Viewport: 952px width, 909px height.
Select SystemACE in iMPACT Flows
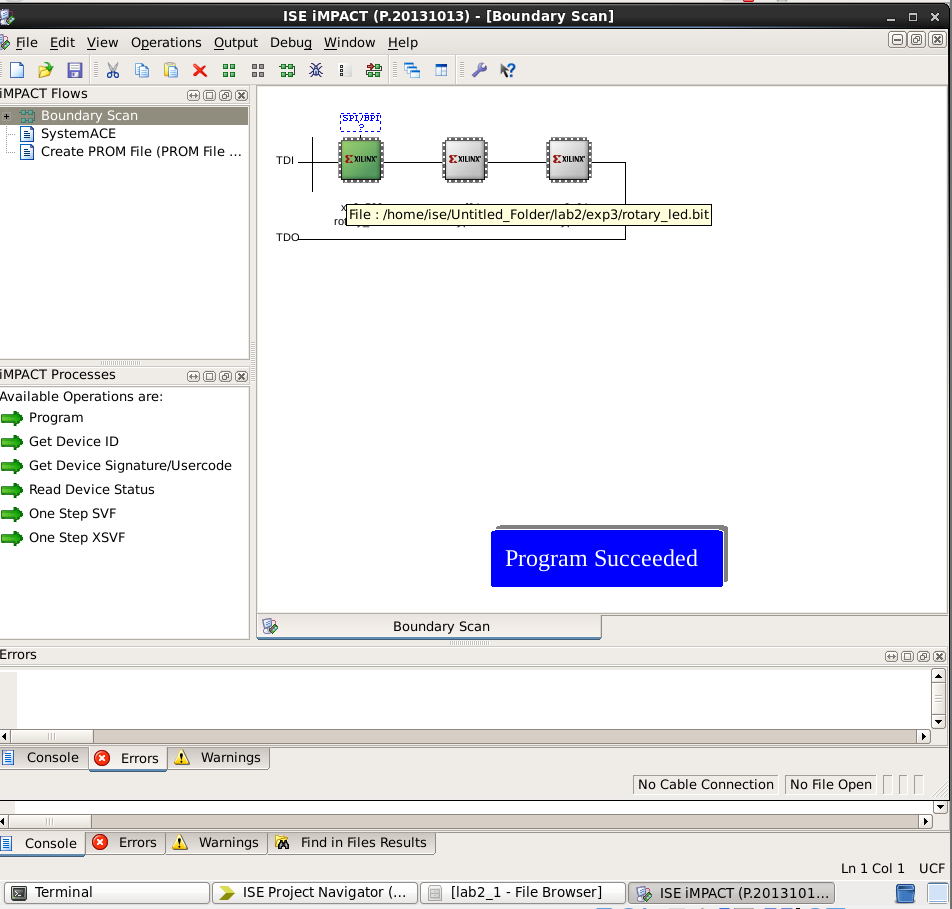(x=78, y=134)
